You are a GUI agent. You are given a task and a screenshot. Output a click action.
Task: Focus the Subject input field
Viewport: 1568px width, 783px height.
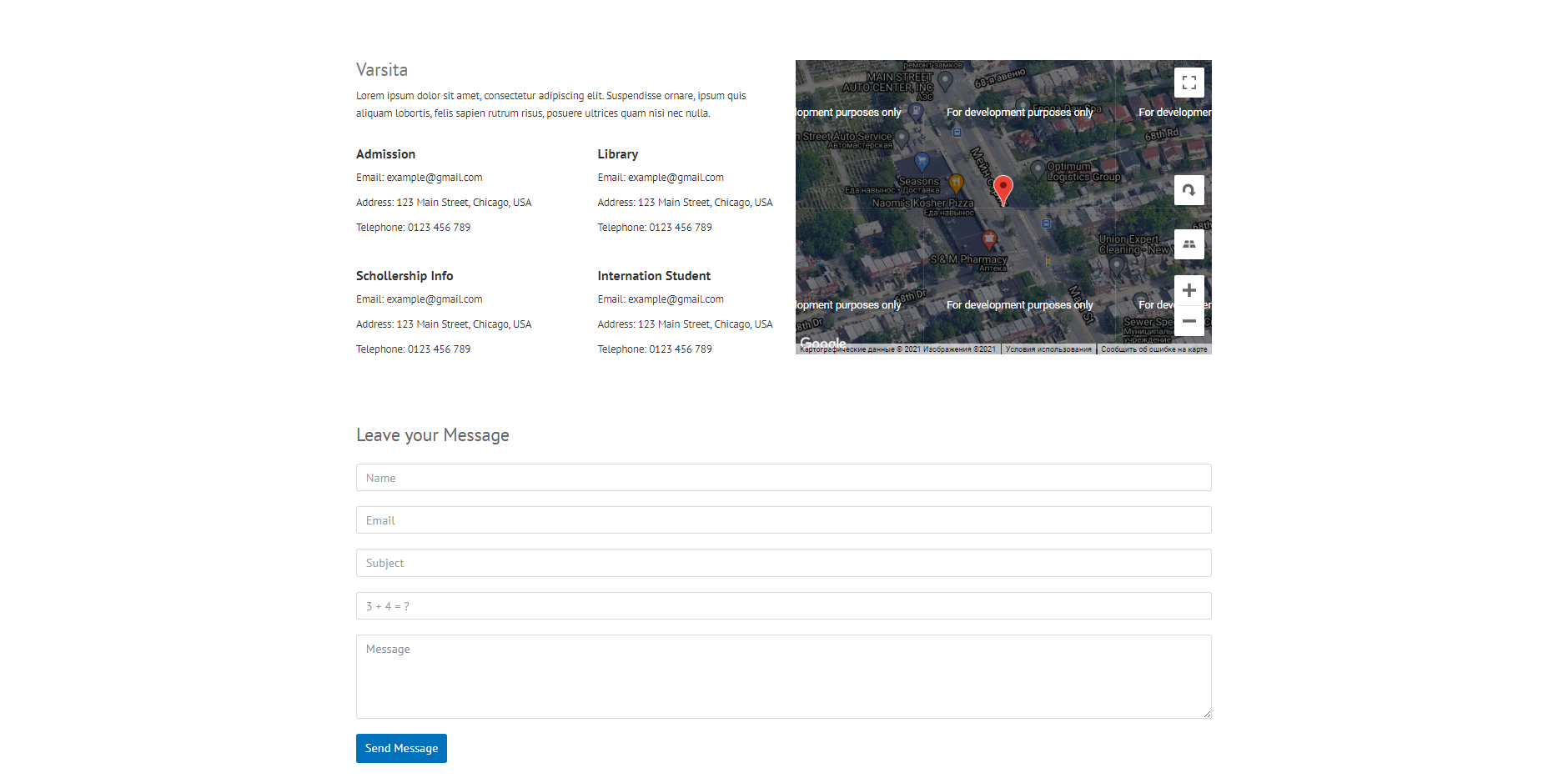pos(783,563)
